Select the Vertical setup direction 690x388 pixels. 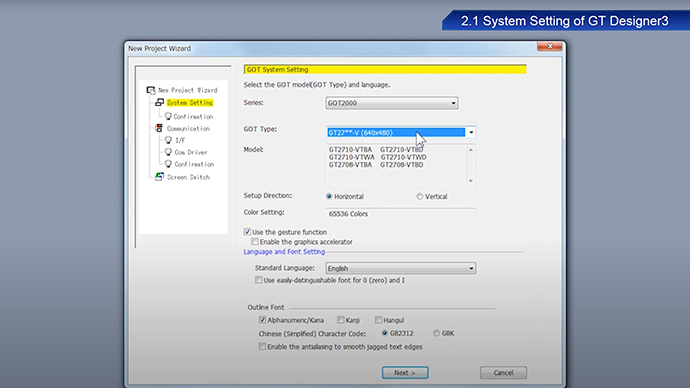pos(419,197)
